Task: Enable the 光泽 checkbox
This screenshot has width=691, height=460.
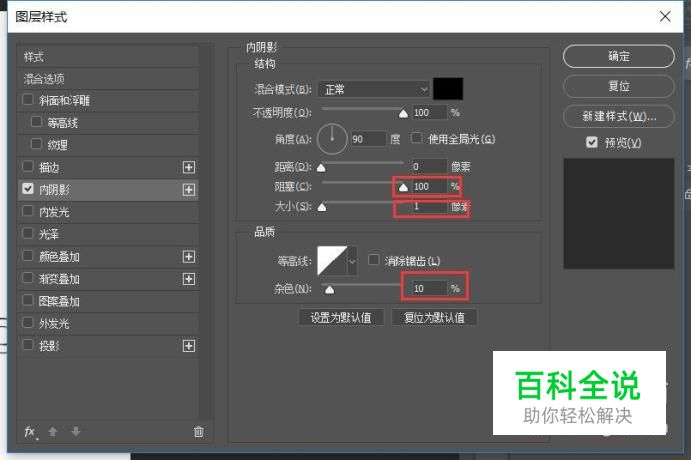Action: [x=28, y=233]
